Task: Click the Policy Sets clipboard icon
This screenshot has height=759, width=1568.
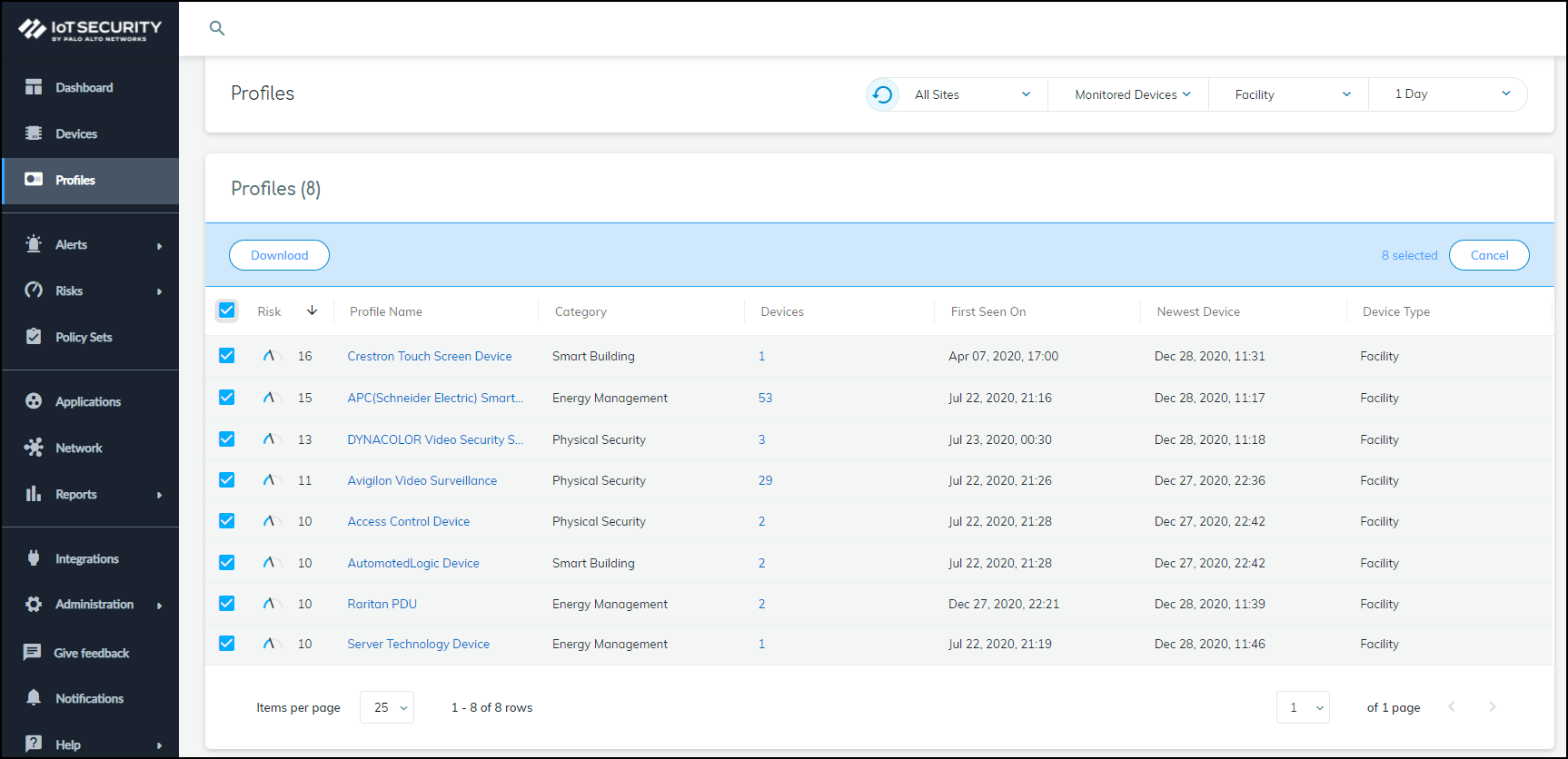Action: 34,337
